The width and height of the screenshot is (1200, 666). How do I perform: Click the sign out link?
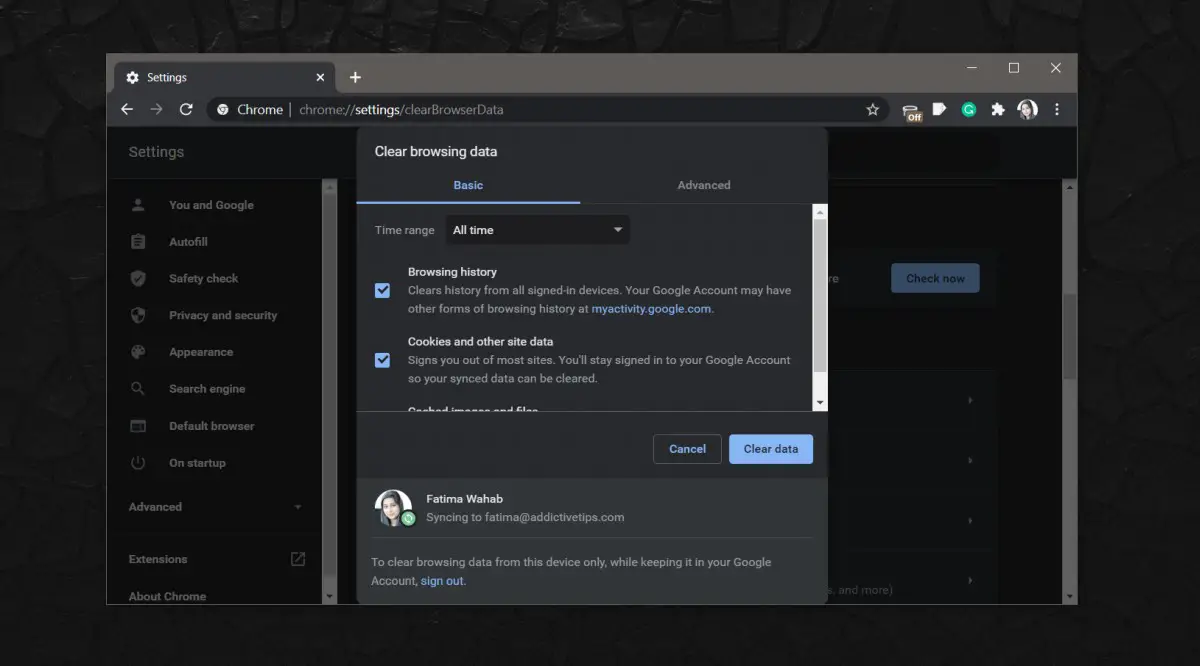[442, 581]
